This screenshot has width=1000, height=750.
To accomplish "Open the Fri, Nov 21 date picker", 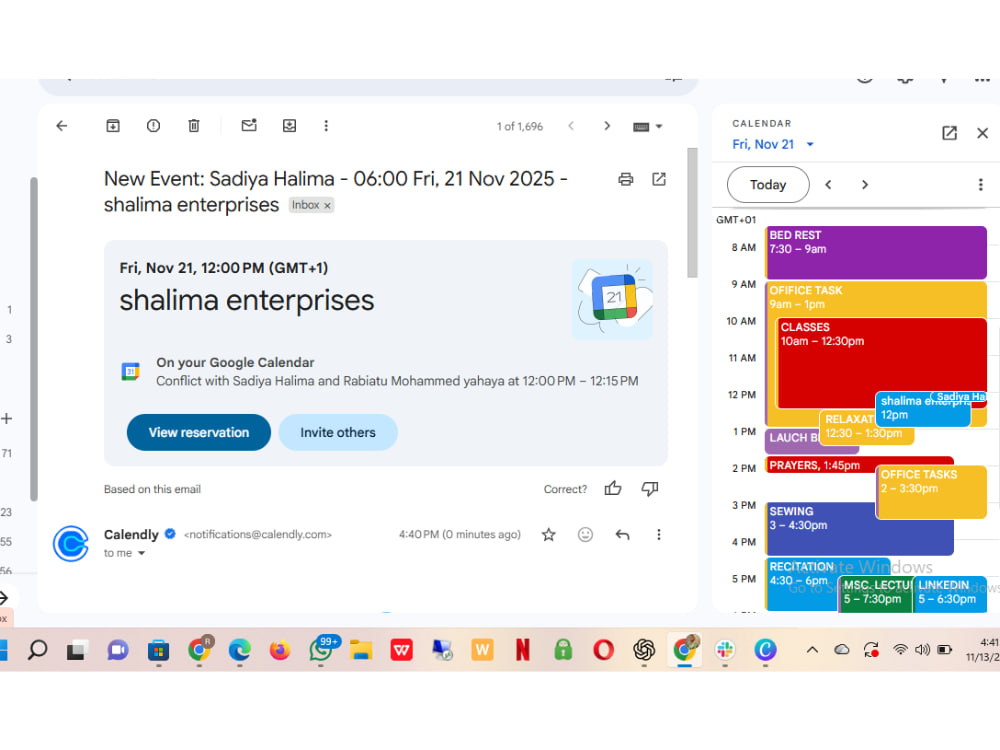I will click(773, 144).
